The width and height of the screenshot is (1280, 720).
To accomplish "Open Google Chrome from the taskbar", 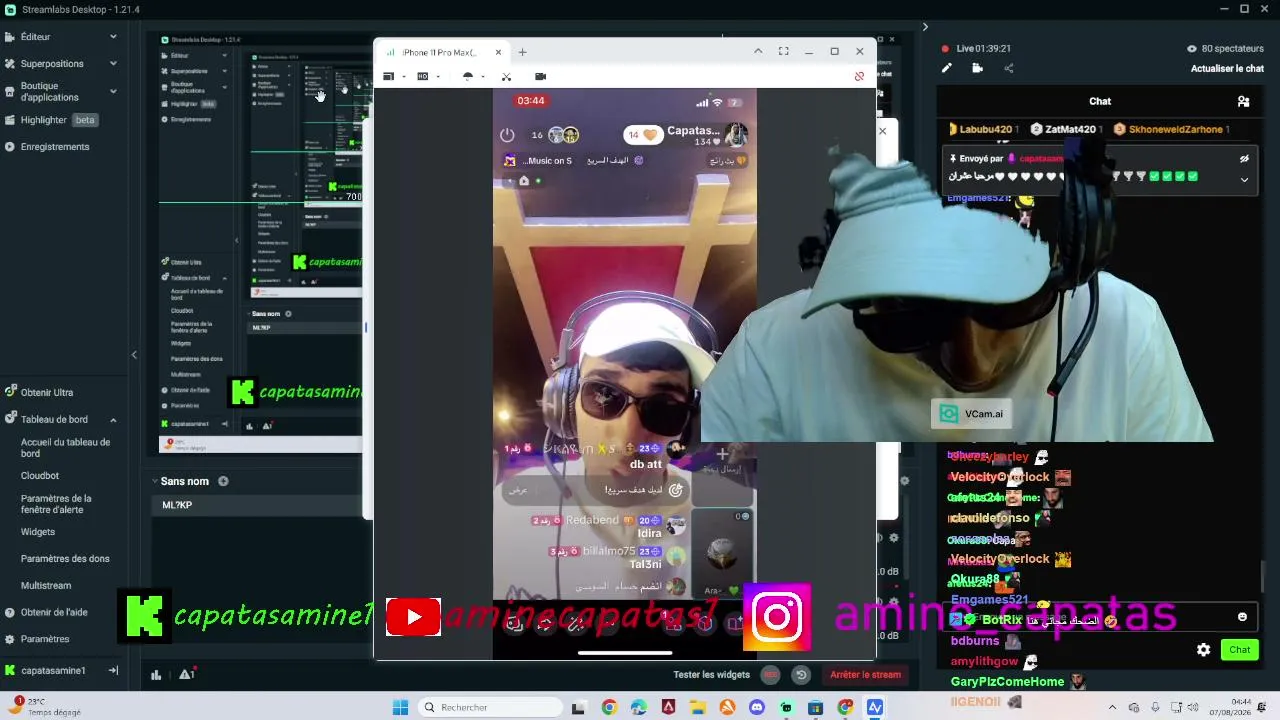I will (x=609, y=708).
